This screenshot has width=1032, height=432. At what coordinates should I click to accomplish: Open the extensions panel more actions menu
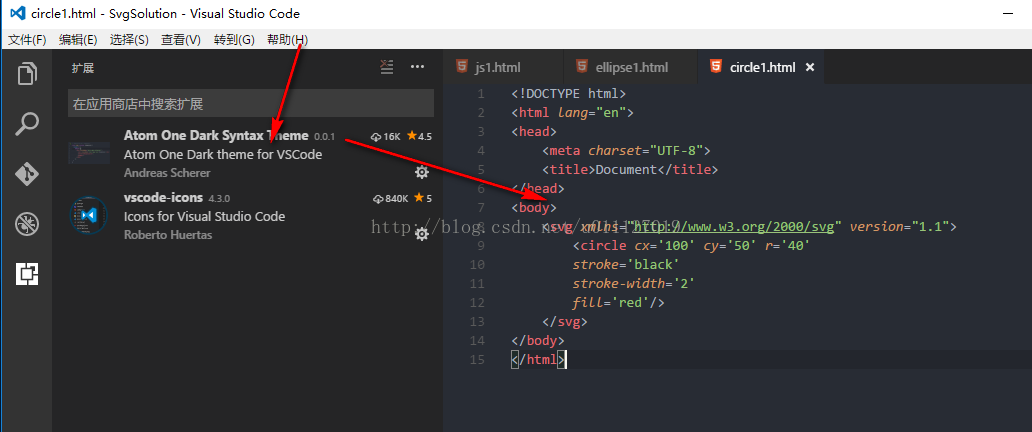pyautogui.click(x=417, y=67)
